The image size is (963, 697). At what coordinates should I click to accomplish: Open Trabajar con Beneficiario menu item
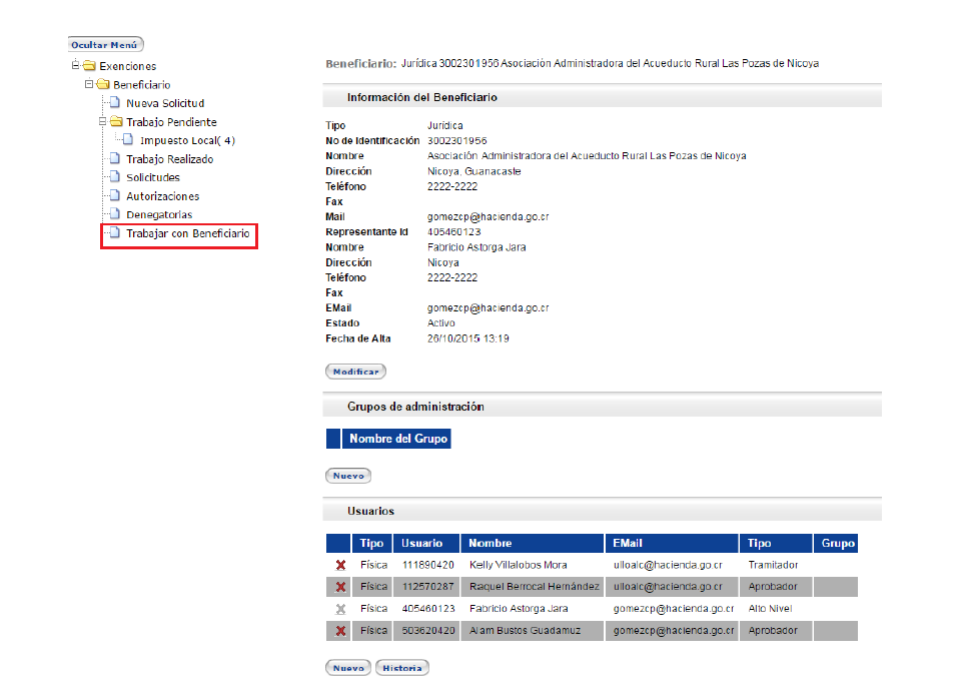coord(187,234)
